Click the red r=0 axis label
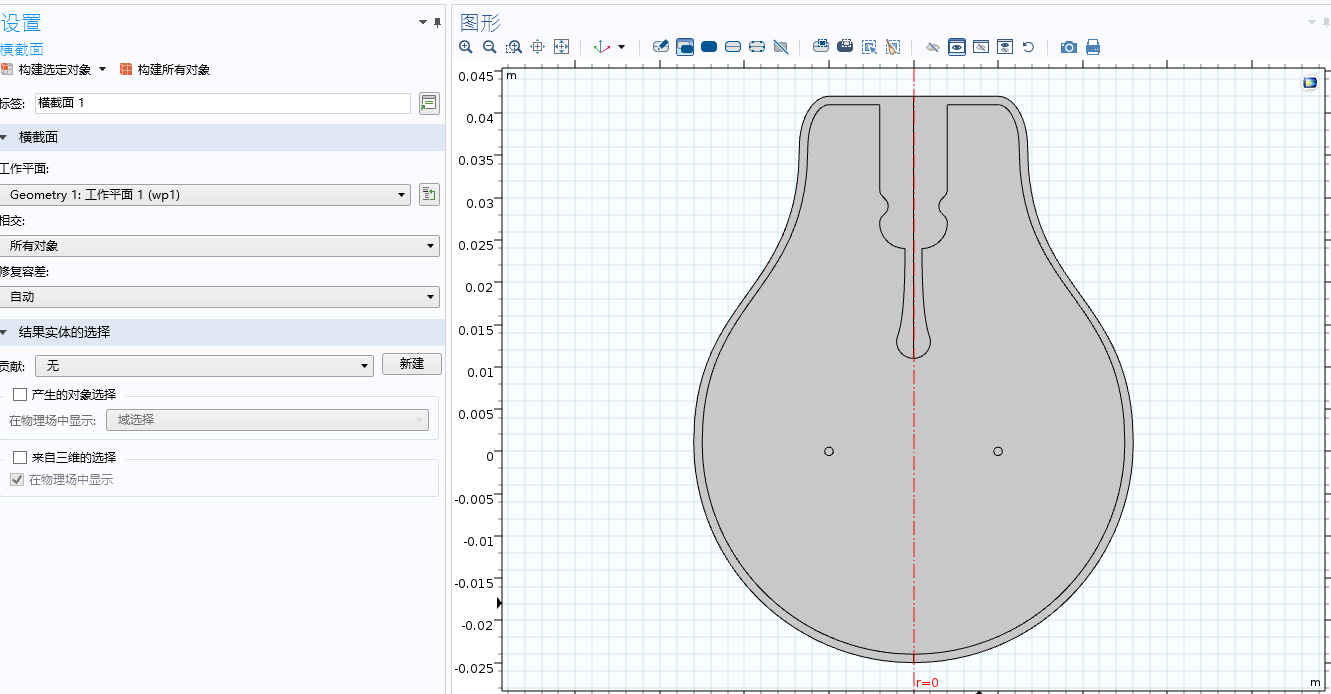Viewport: 1331px width, 694px height. 927,683
